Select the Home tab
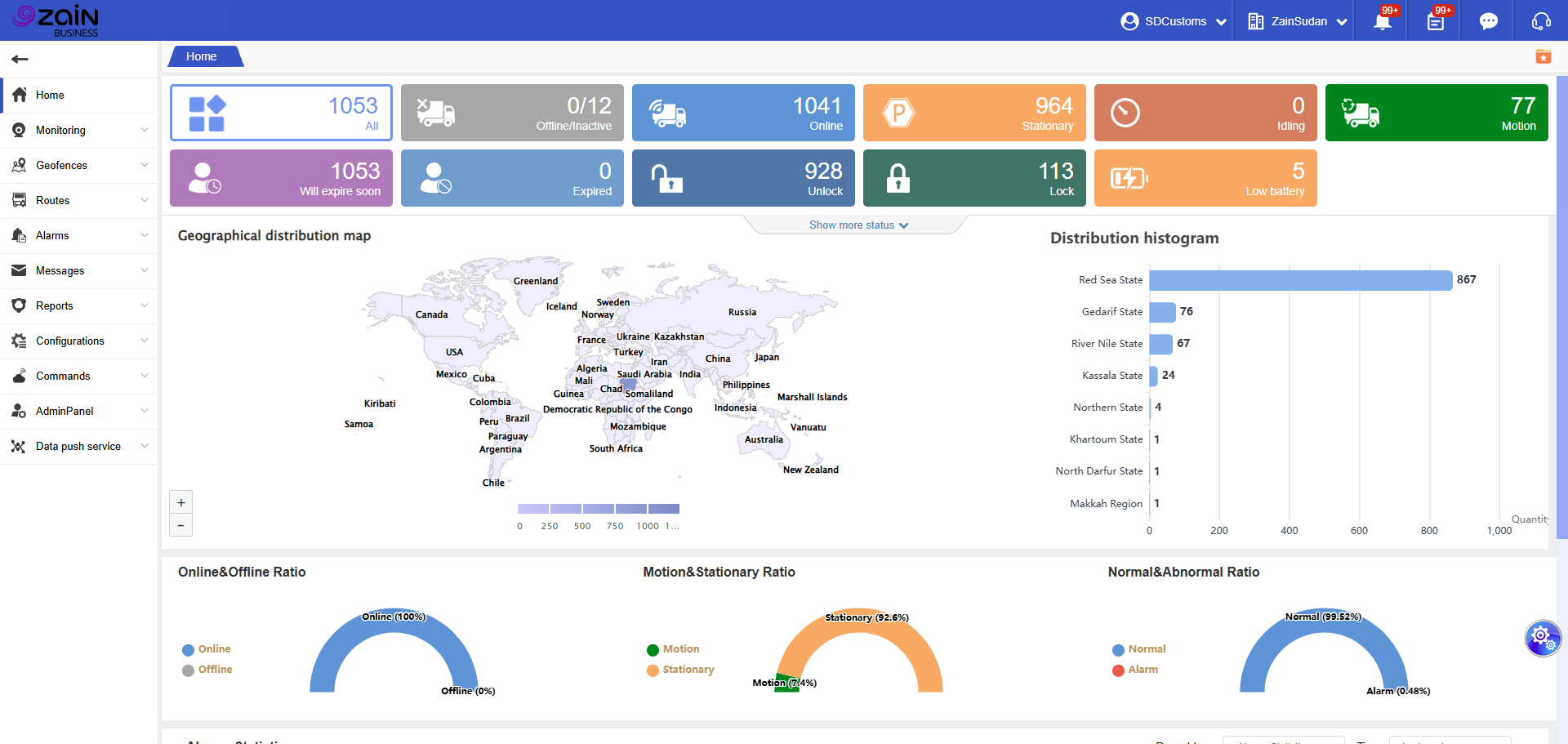Screen dimensions: 1568x744 click(202, 56)
